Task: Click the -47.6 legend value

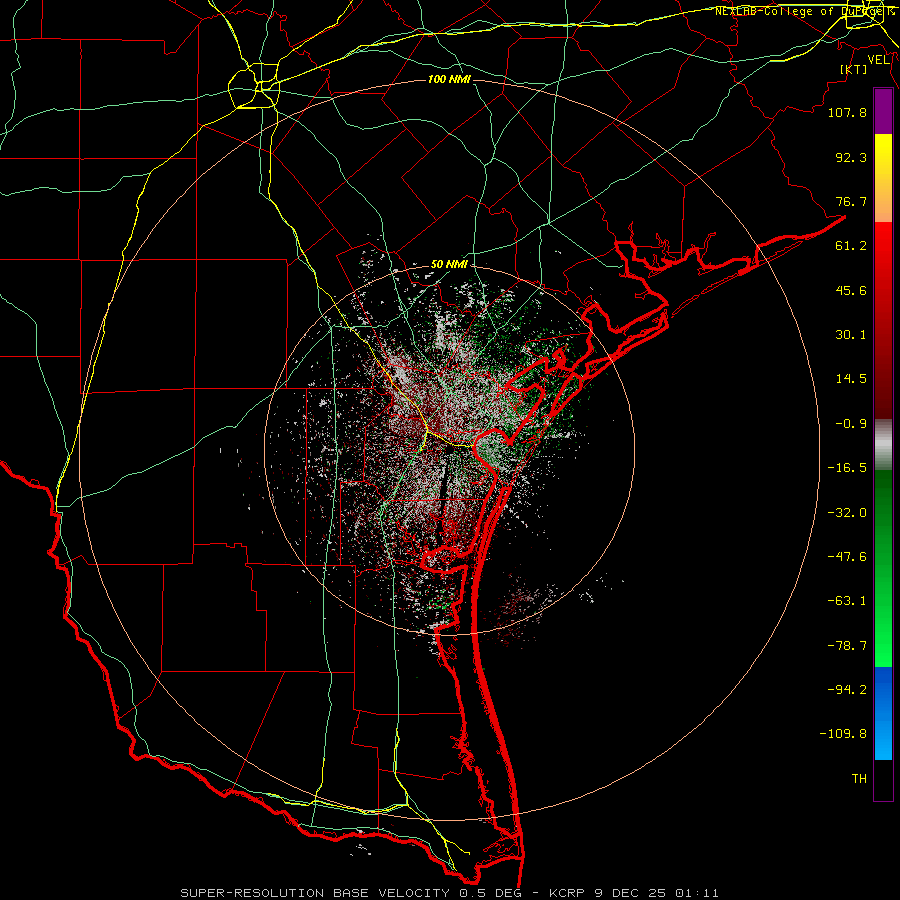Action: click(847, 557)
